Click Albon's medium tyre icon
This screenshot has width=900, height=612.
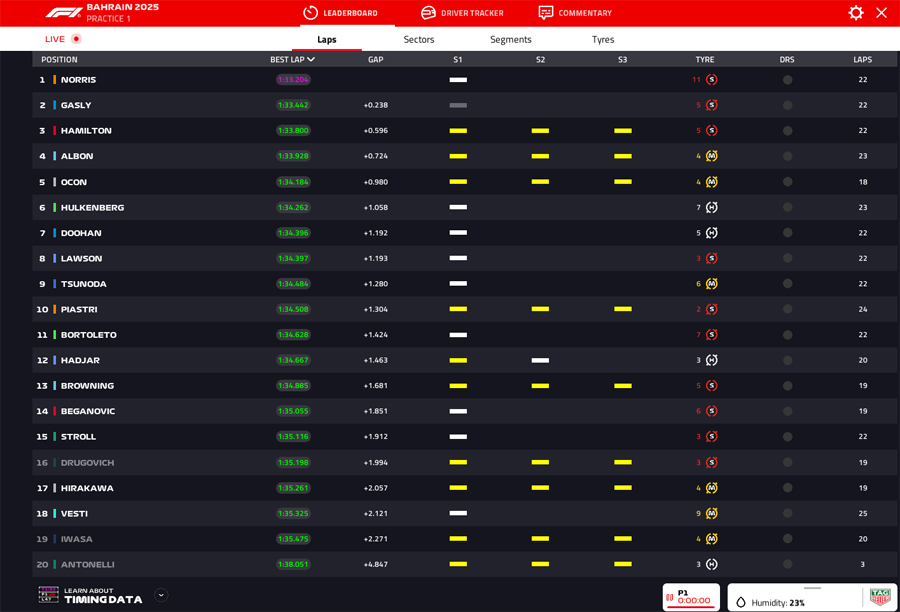click(x=711, y=156)
